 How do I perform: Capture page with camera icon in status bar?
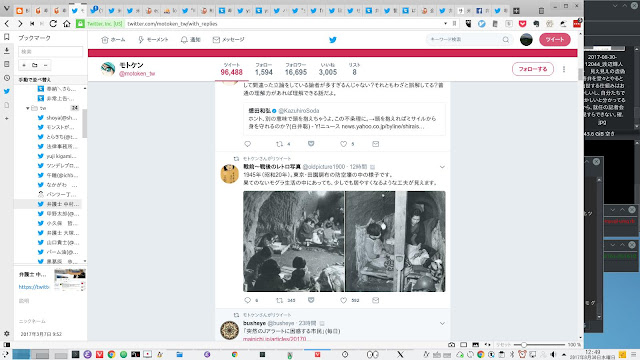point(451,344)
